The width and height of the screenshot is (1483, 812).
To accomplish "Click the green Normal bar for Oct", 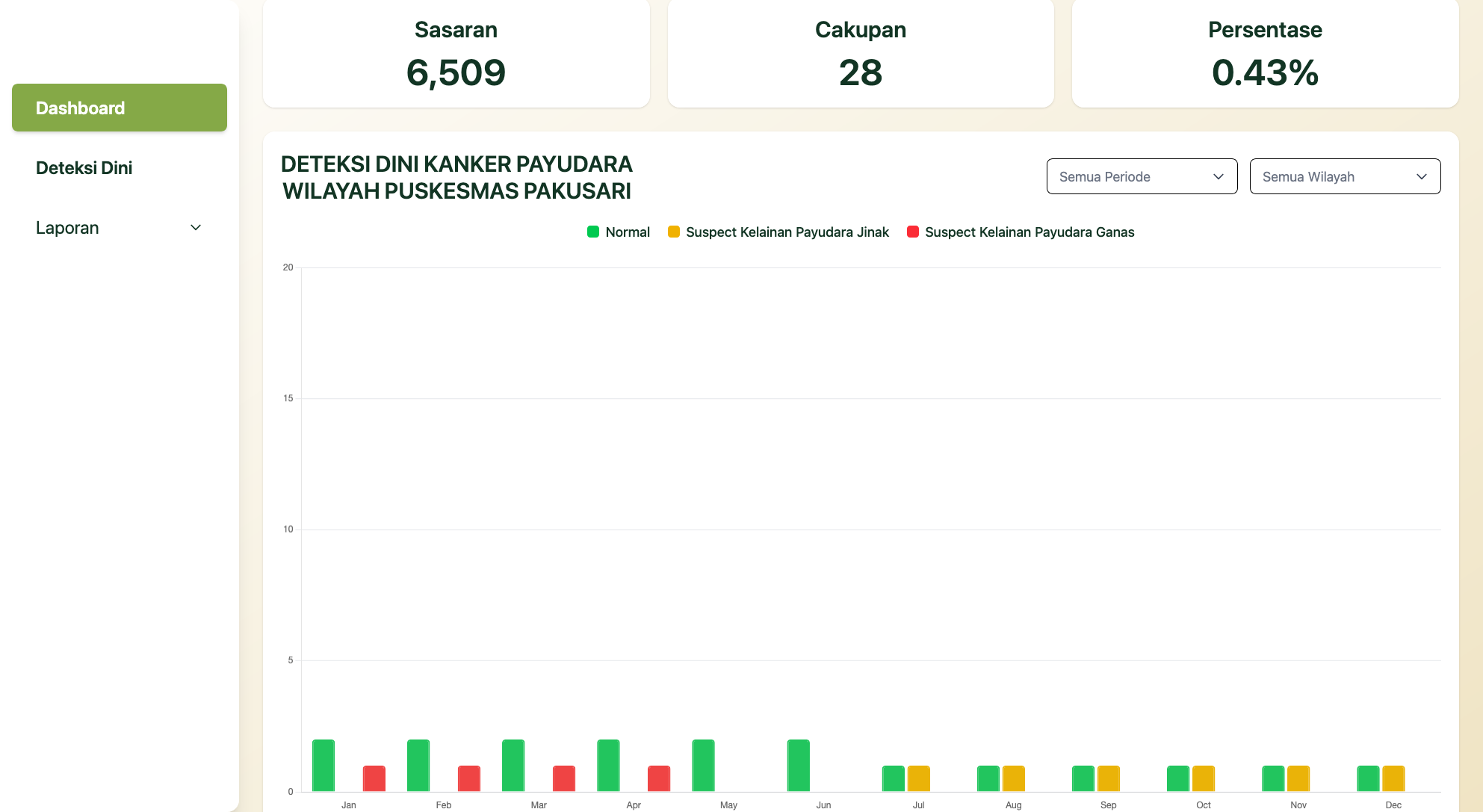I will 1178,778.
